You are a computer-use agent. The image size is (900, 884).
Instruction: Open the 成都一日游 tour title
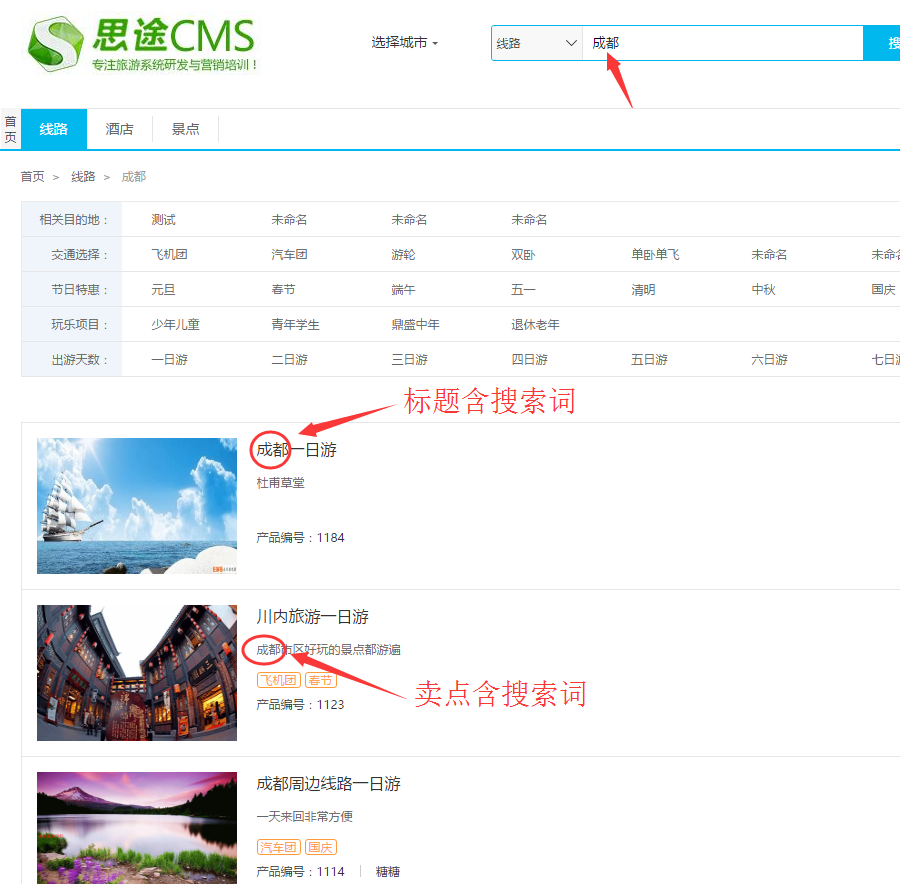296,450
